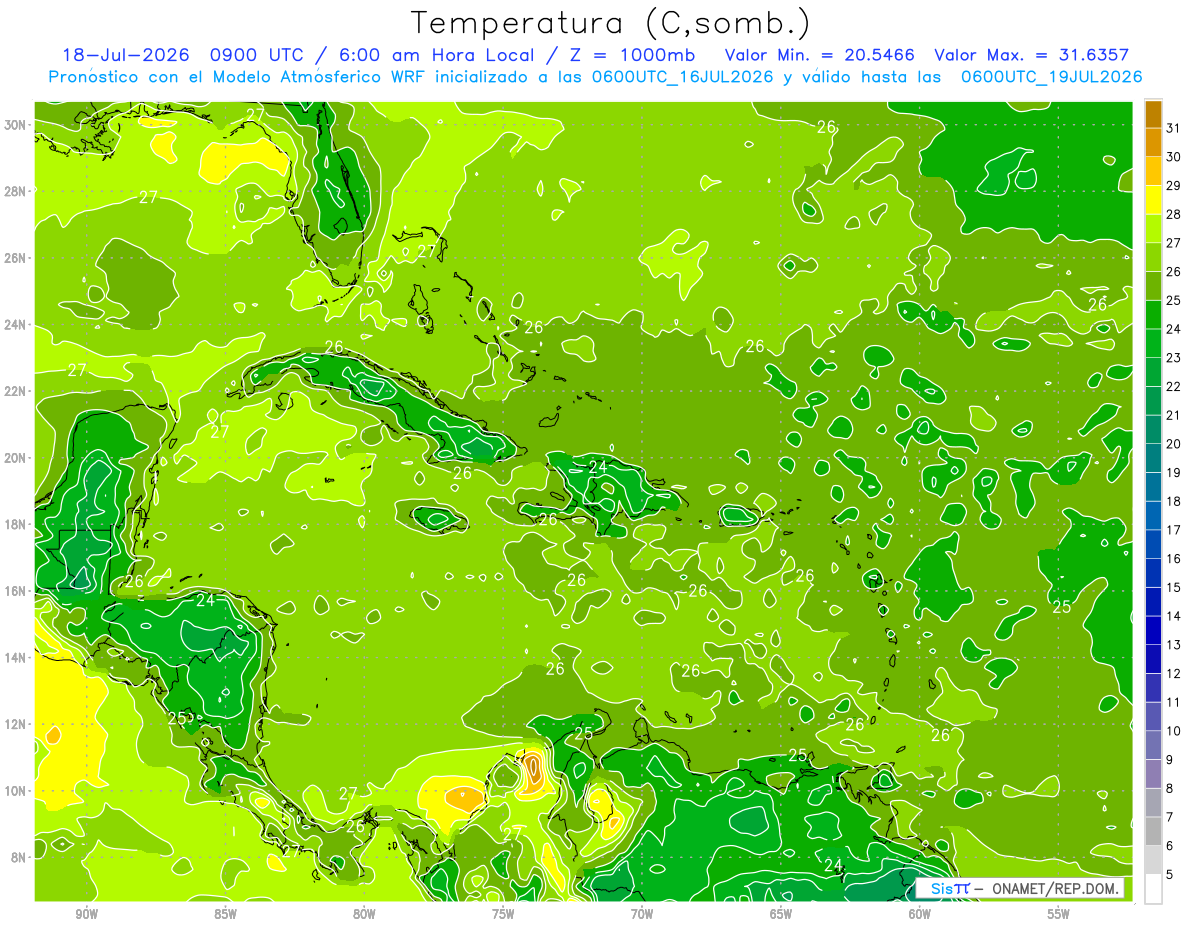Click the color-scale label 8
The width and height of the screenshot is (1200, 927).
(x=1170, y=789)
